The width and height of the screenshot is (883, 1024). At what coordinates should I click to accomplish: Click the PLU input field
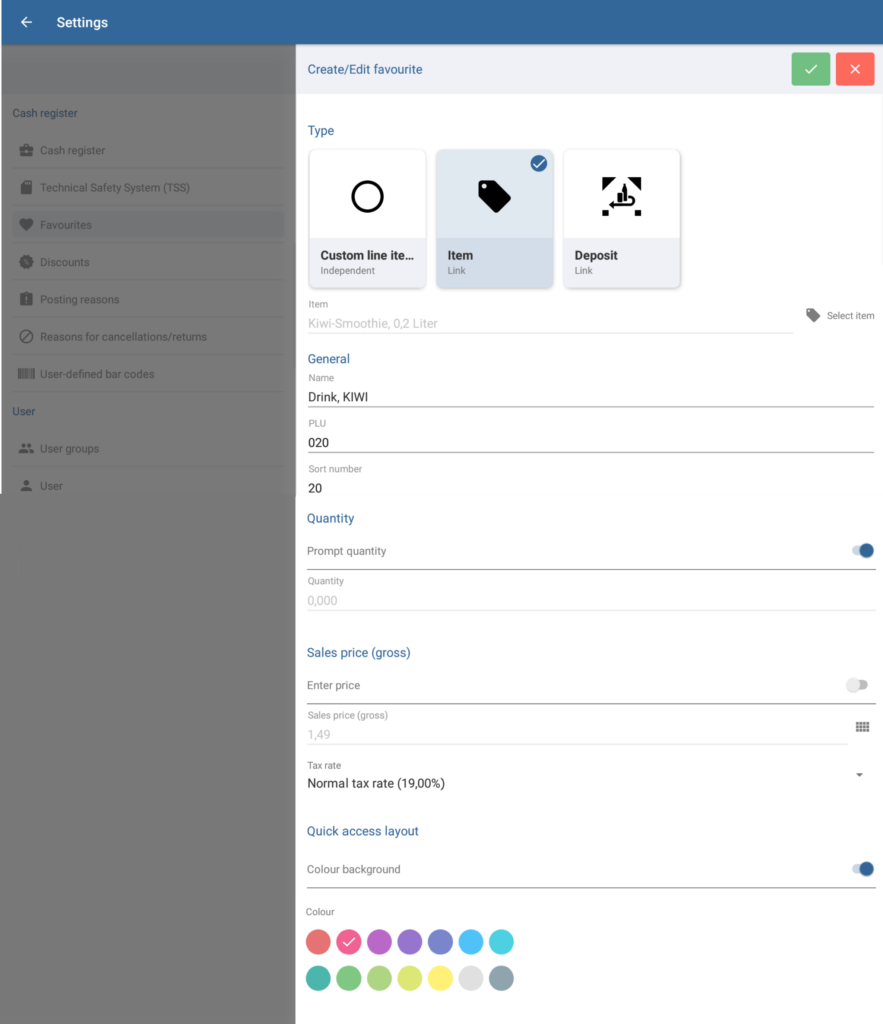tap(590, 442)
